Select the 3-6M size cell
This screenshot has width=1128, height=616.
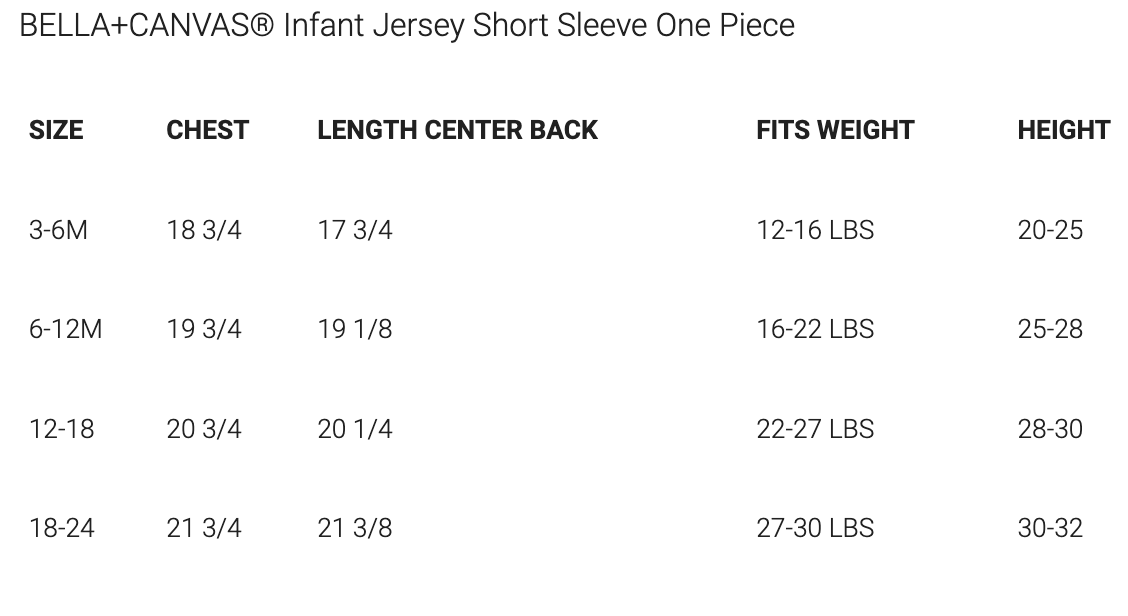pyautogui.click(x=58, y=230)
